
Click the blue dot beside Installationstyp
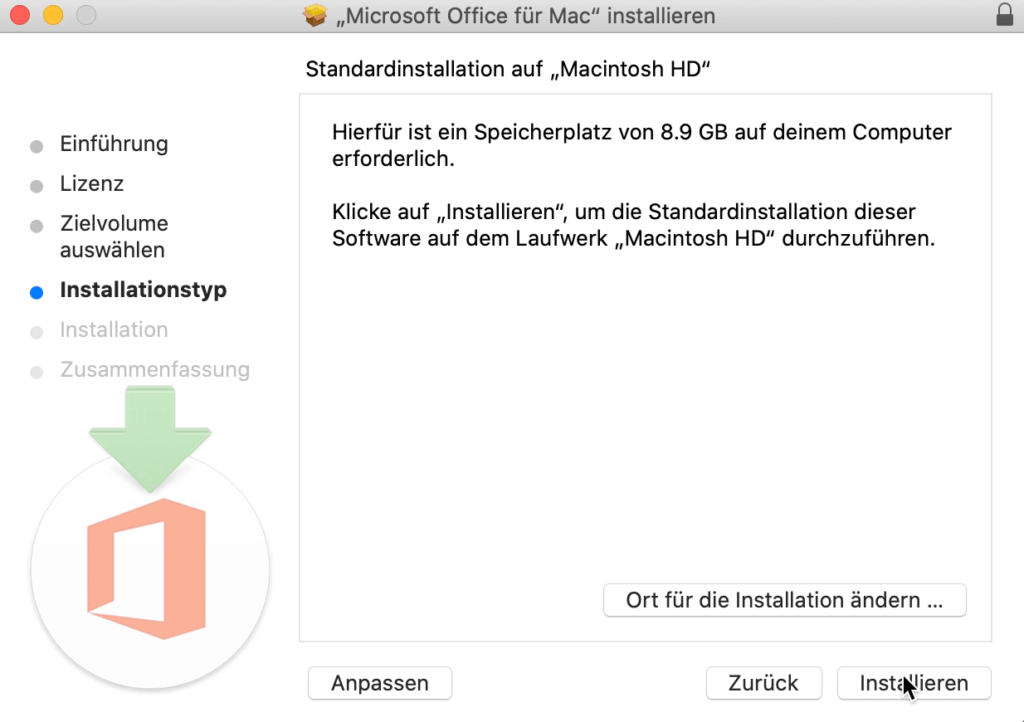click(38, 290)
